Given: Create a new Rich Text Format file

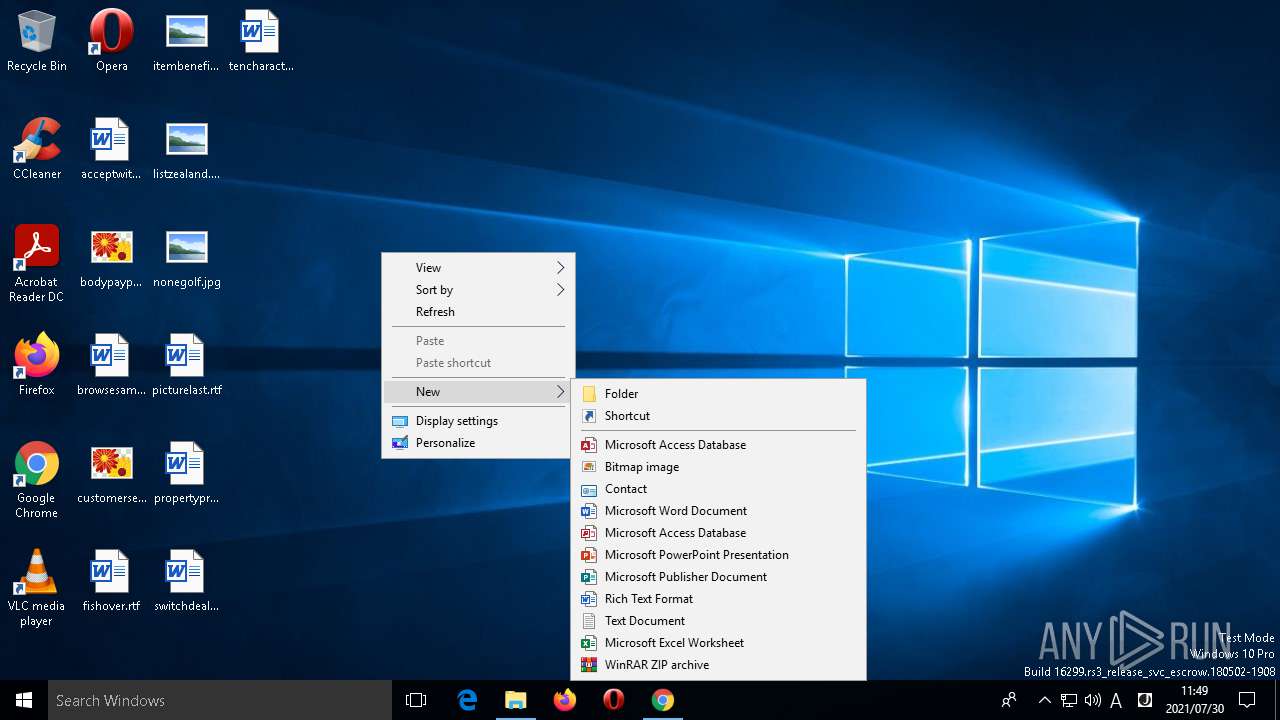Looking at the screenshot, I should tap(718, 598).
